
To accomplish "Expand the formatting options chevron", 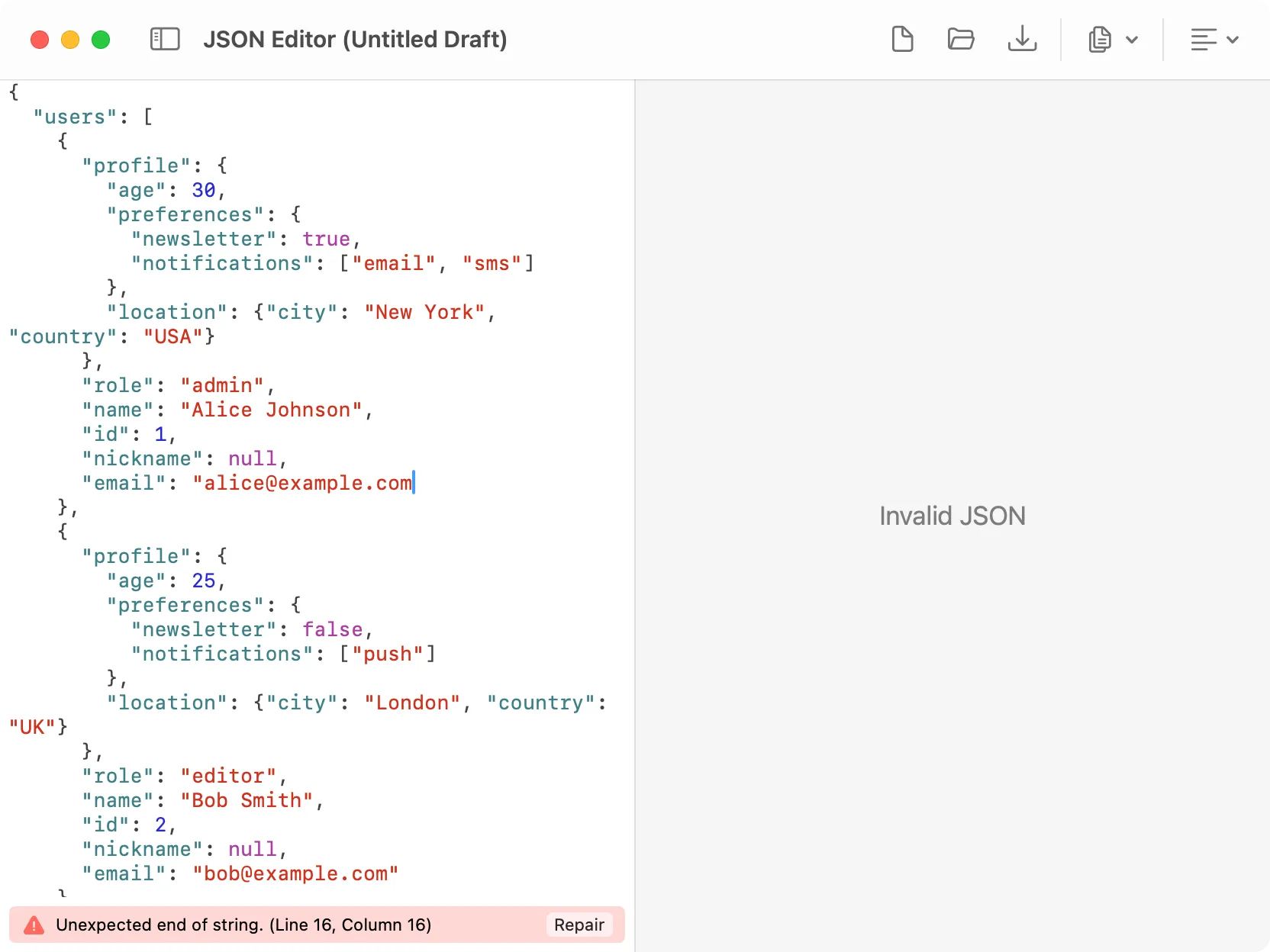I will (1230, 39).
